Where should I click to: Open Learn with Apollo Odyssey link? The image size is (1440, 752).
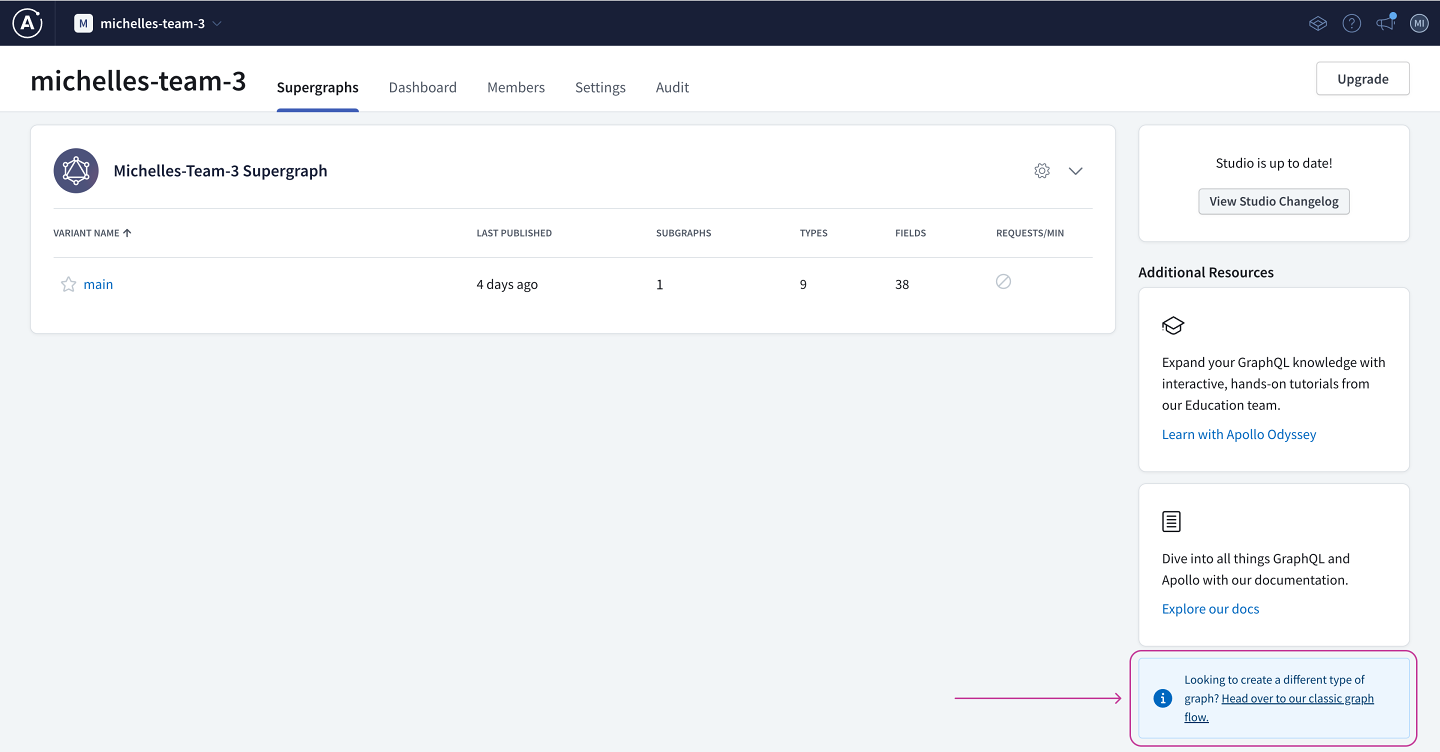coord(1239,434)
